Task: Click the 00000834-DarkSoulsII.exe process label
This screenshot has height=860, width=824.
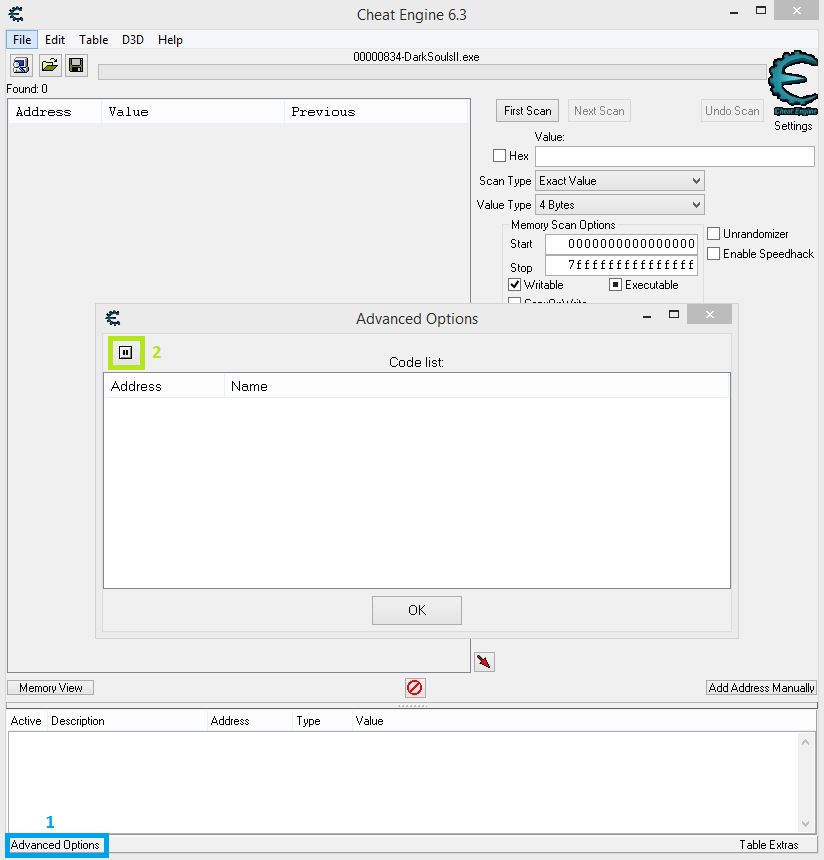Action: pos(416,57)
